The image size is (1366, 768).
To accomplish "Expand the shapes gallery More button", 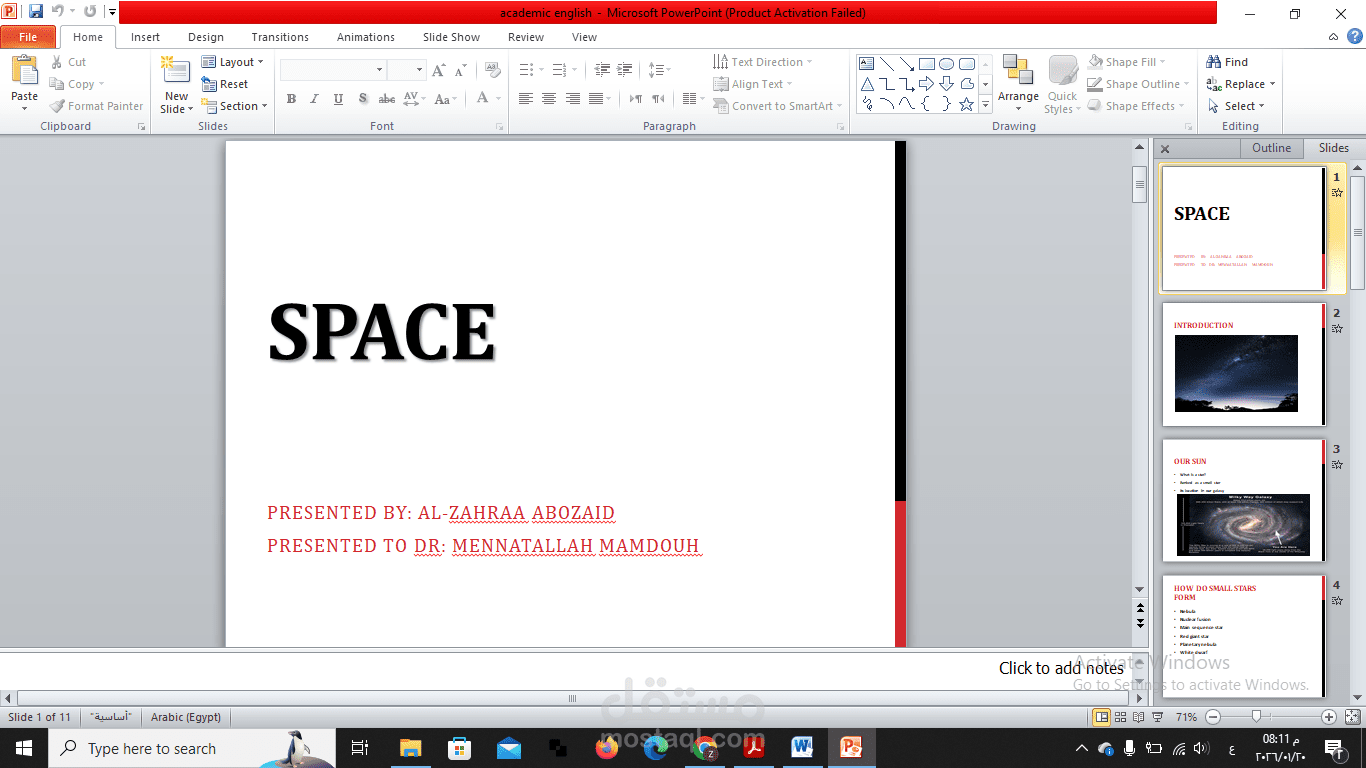I will [985, 104].
